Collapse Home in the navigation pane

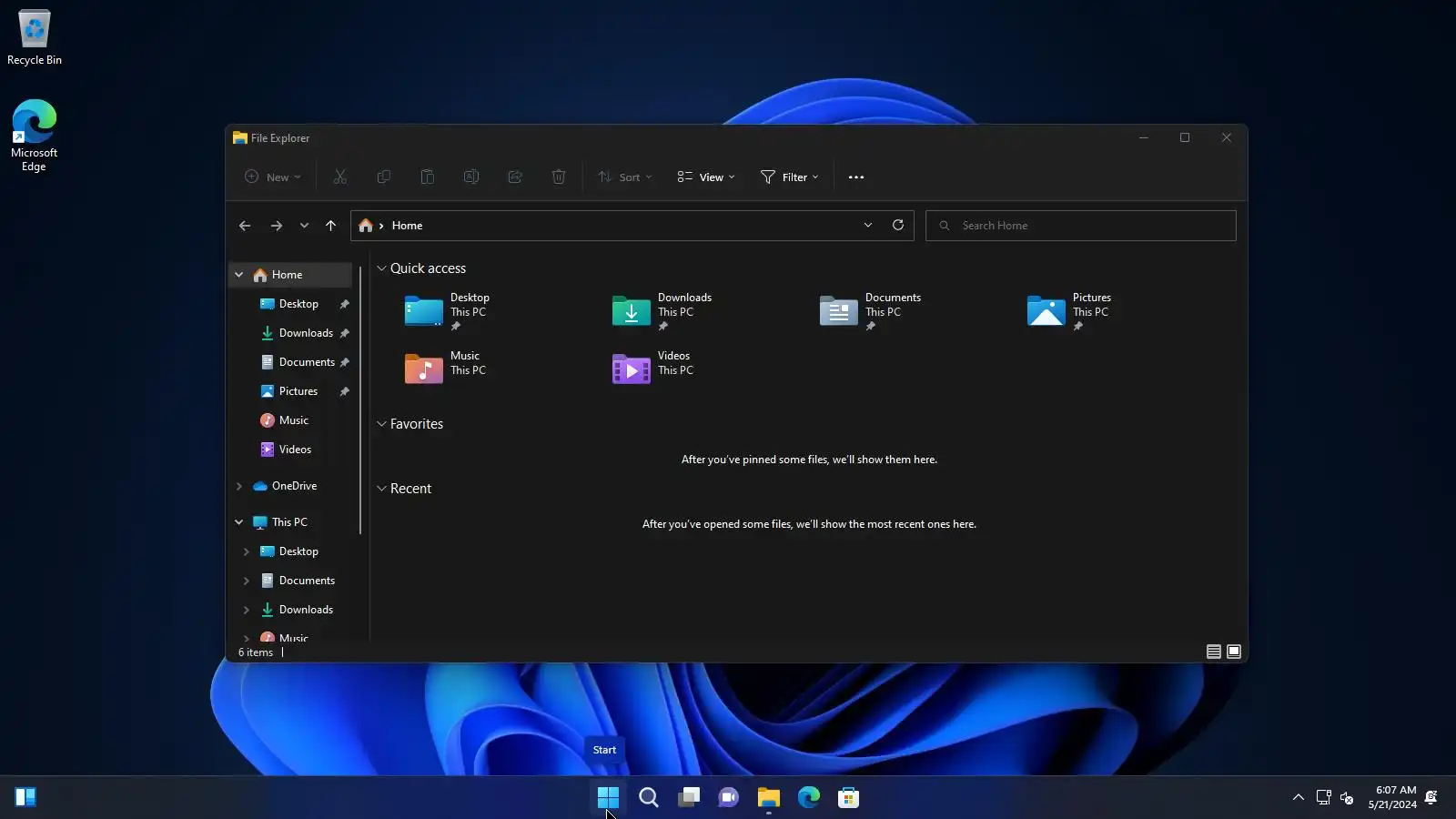[x=239, y=275]
